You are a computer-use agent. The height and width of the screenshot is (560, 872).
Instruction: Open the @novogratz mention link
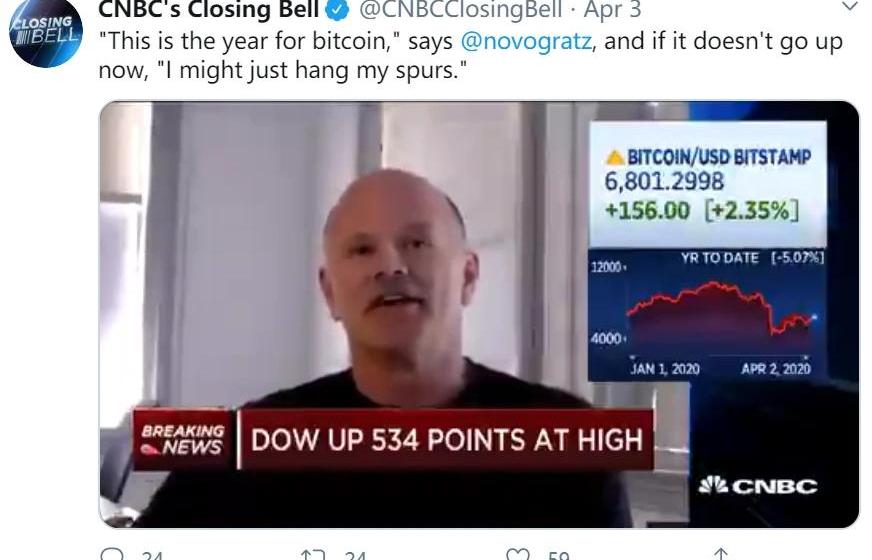coord(526,41)
